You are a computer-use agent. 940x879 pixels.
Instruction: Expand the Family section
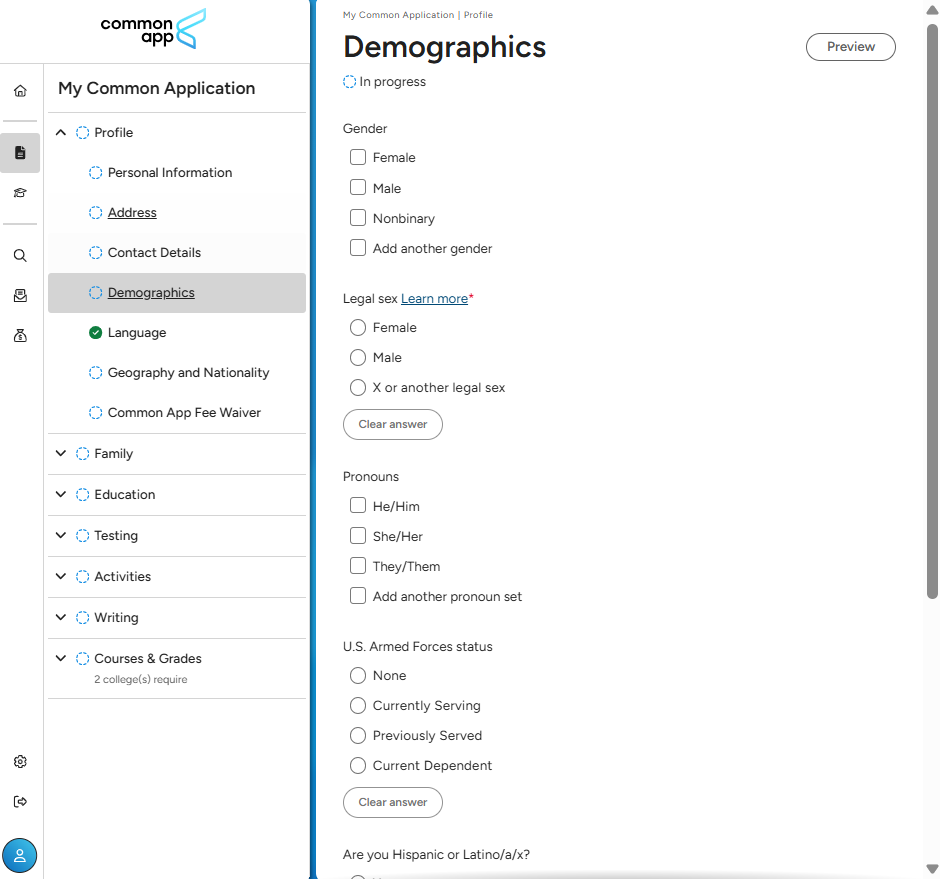point(61,454)
